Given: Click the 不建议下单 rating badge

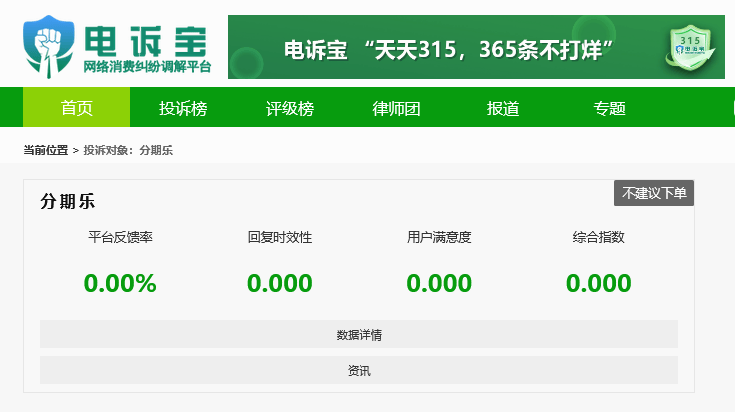Looking at the screenshot, I should [654, 193].
